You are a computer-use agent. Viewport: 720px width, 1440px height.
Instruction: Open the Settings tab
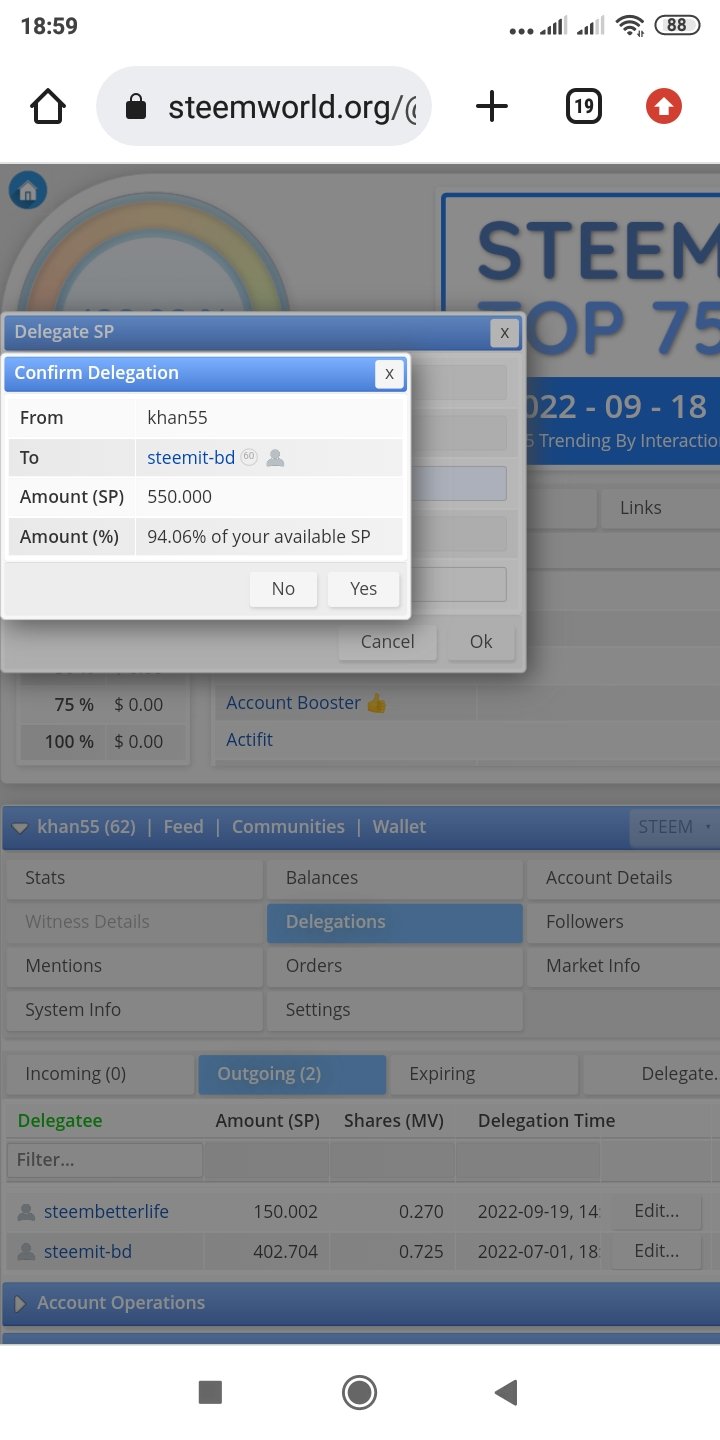[x=394, y=1010]
